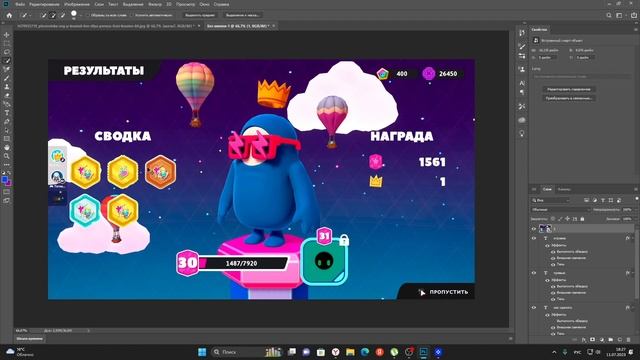
Task: Select the Lasso tool
Action: click(7, 52)
